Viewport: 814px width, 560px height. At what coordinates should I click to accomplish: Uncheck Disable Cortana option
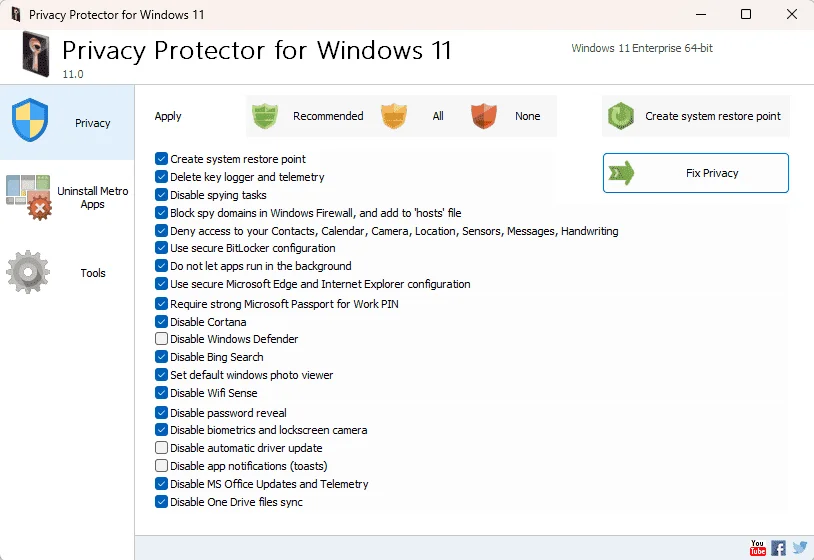161,322
